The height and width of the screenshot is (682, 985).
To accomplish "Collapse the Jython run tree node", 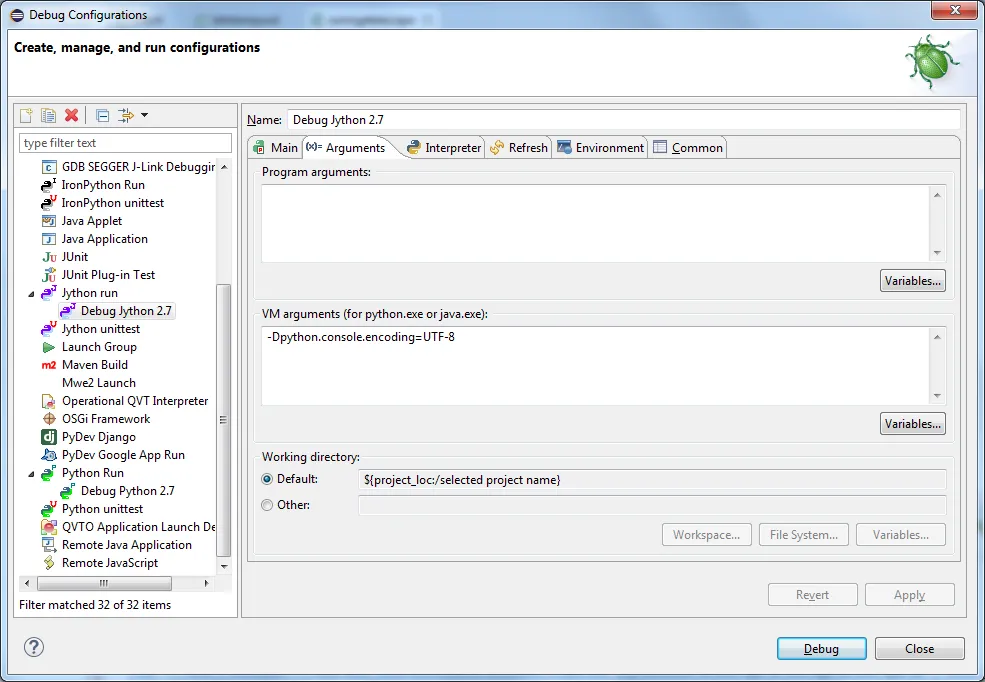I will pos(31,294).
